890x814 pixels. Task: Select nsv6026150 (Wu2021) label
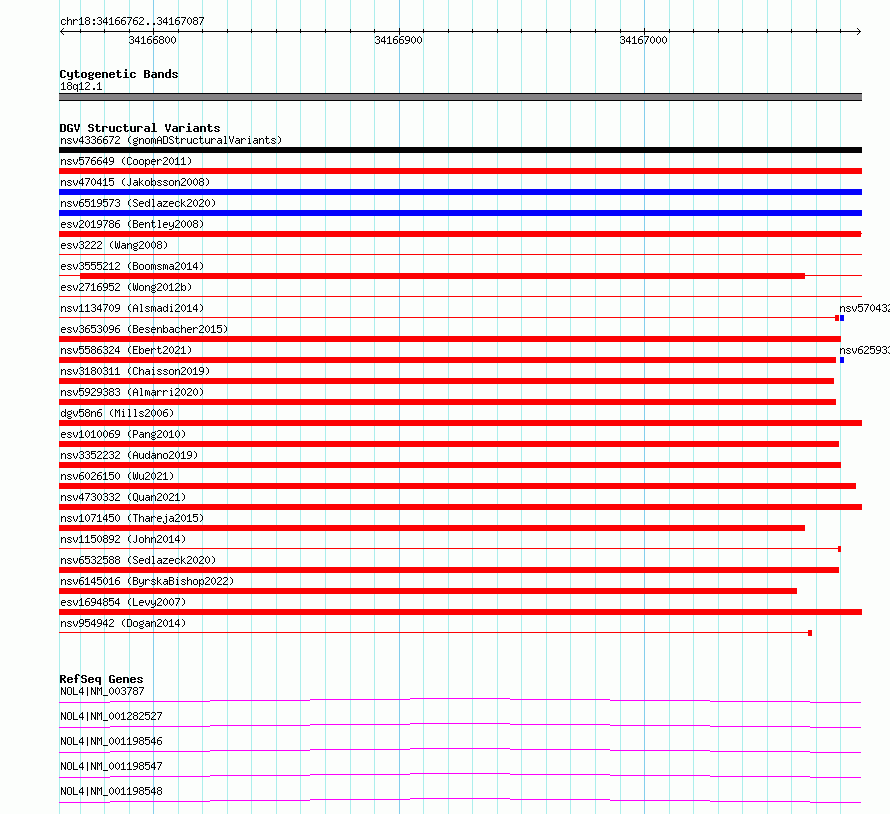click(x=117, y=476)
